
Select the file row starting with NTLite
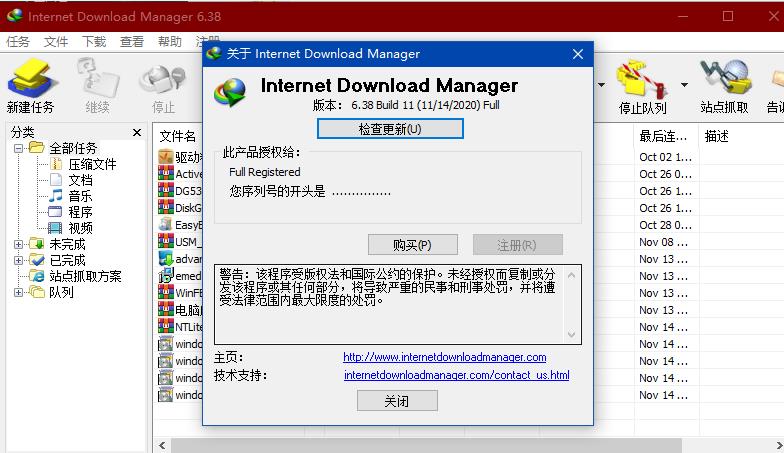(x=180, y=327)
